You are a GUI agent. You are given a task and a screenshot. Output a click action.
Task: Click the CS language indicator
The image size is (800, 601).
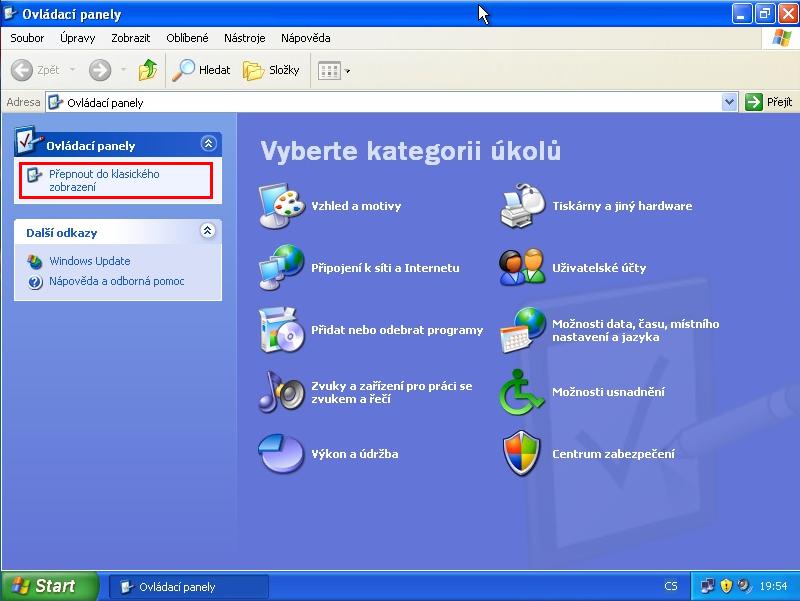click(x=671, y=586)
